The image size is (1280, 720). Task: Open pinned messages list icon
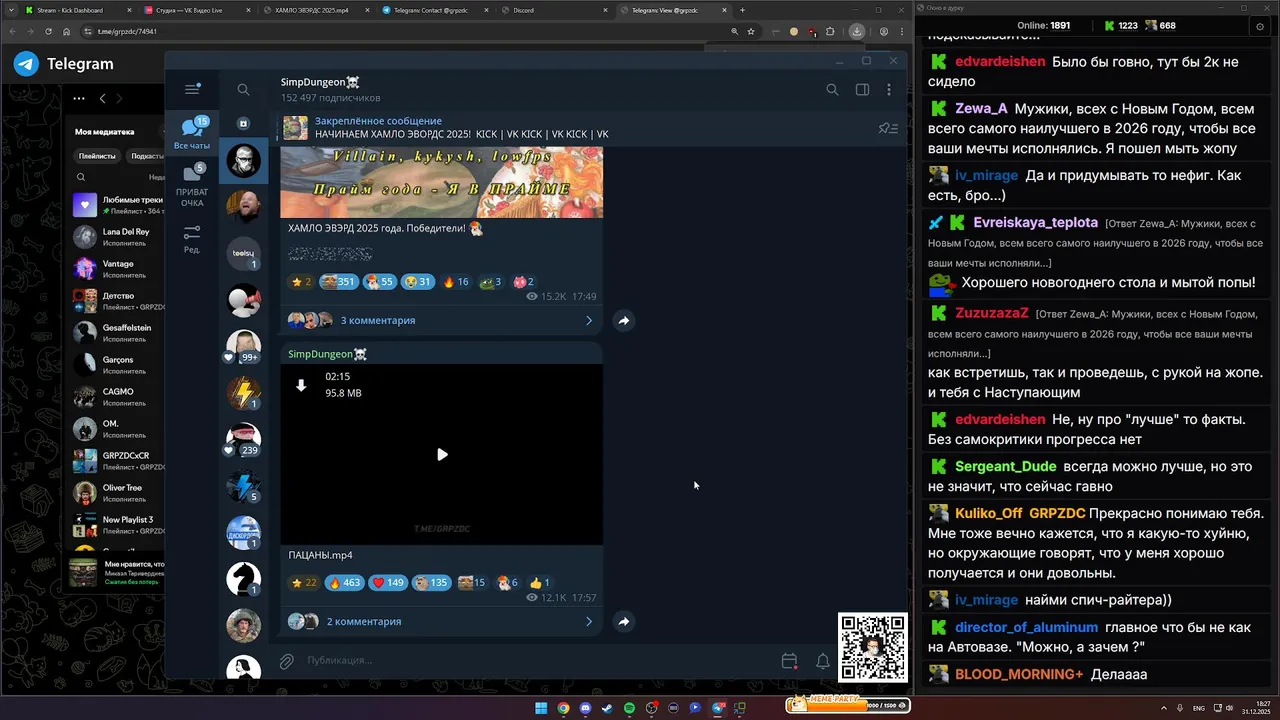[x=887, y=128]
